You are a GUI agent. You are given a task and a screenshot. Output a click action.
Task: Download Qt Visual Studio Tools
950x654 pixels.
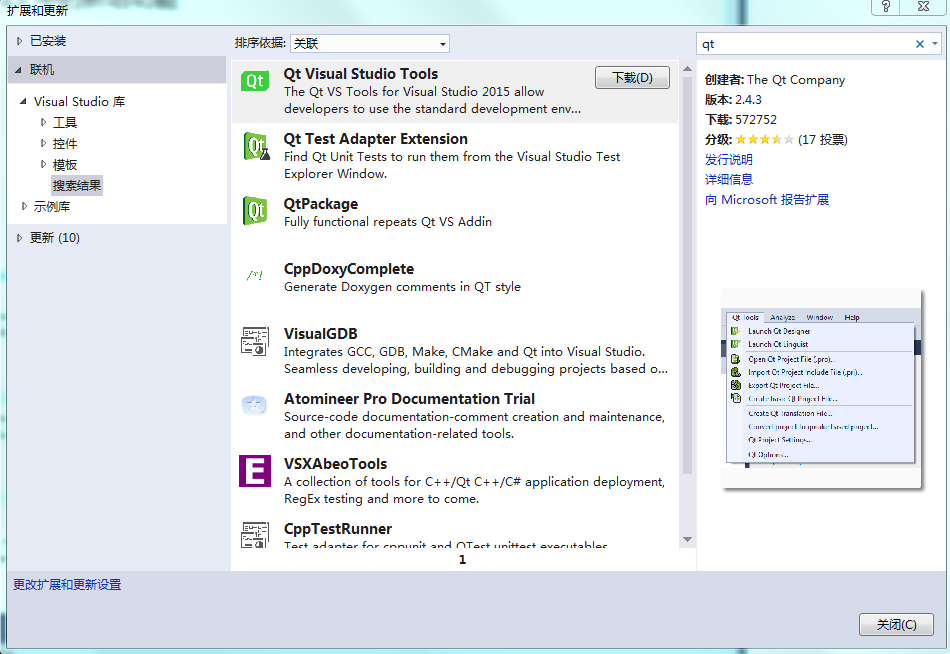click(632, 78)
